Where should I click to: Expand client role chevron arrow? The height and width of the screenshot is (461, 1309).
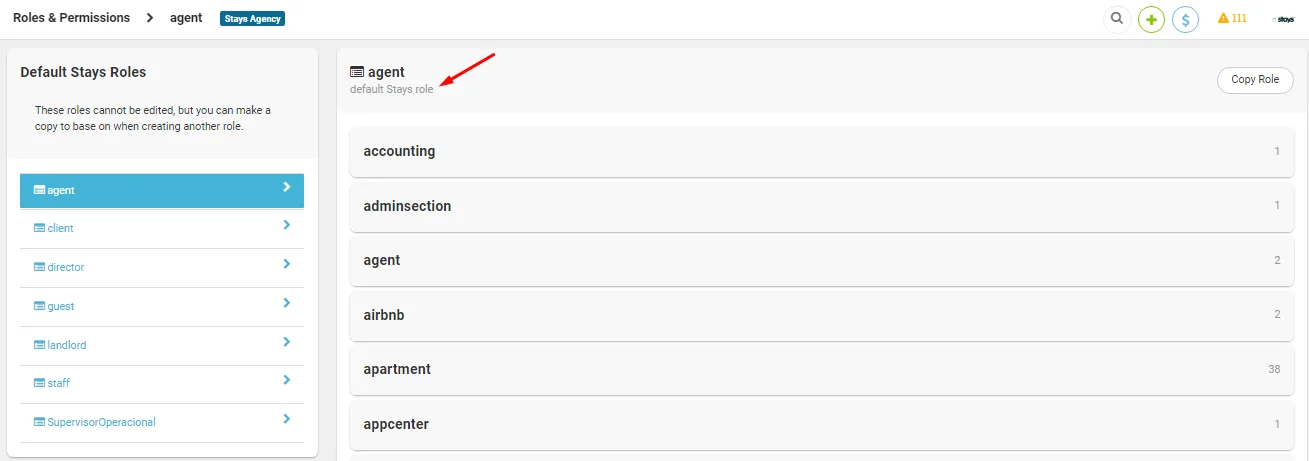pos(286,225)
